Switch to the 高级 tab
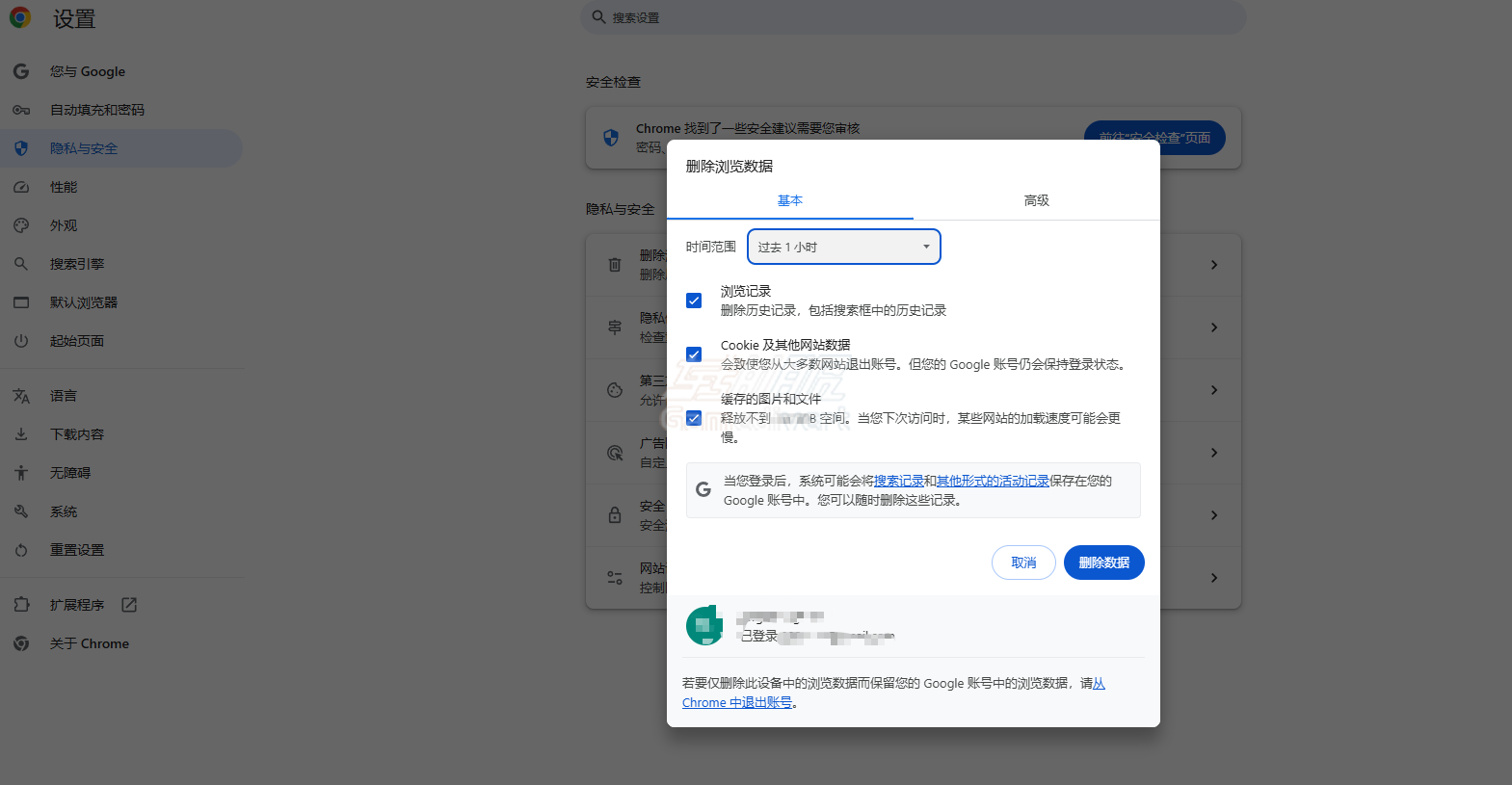Screen dimensions: 1512x785 point(1037,200)
